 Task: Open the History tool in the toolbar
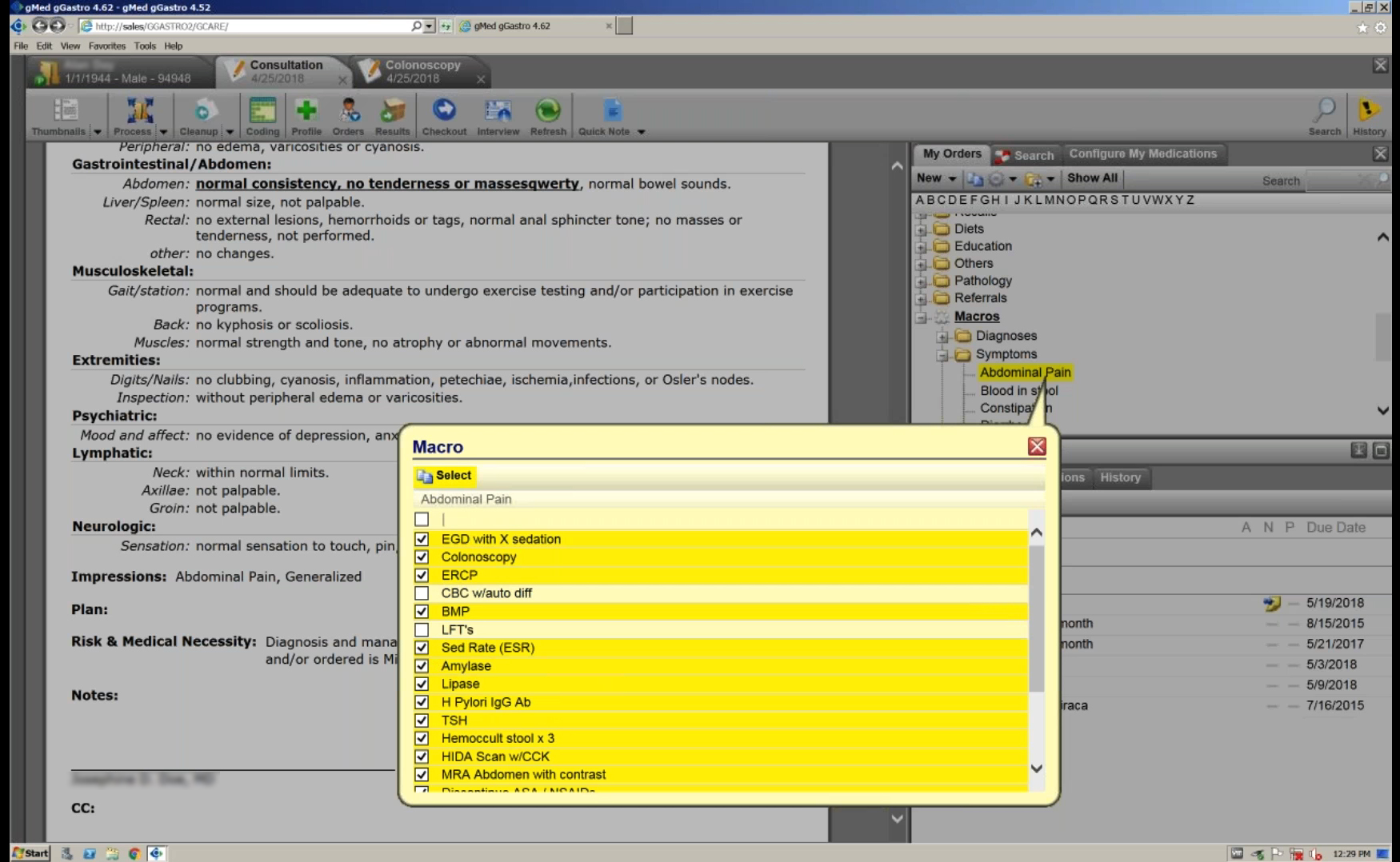pyautogui.click(x=1369, y=117)
